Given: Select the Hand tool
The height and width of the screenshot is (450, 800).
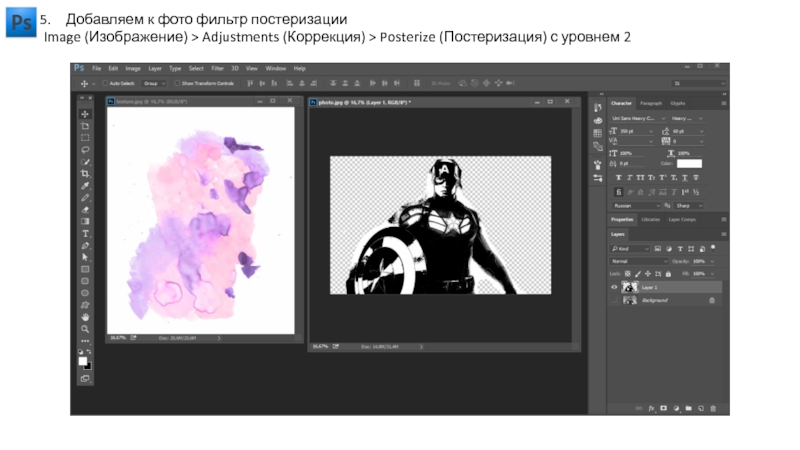Looking at the screenshot, I should (85, 317).
